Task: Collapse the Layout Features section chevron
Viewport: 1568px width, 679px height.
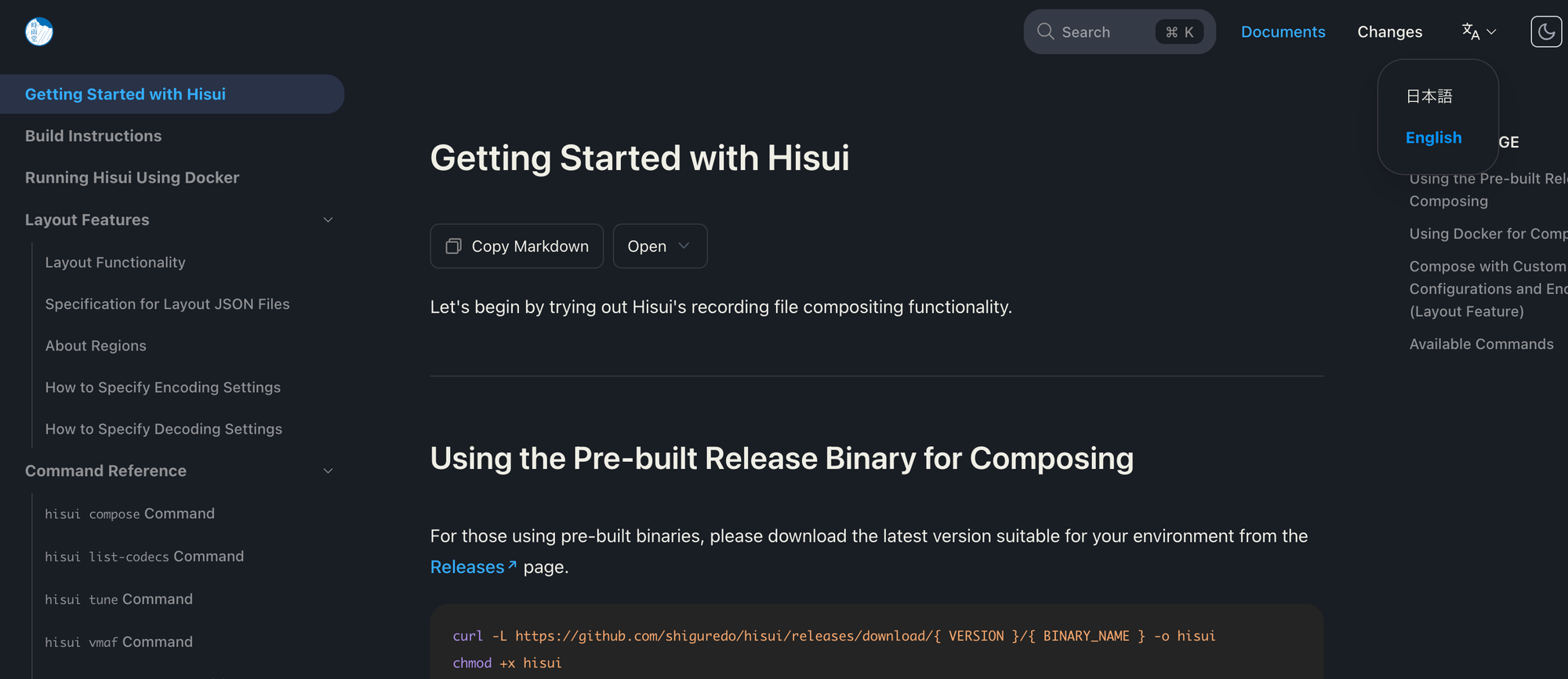Action: pyautogui.click(x=328, y=220)
